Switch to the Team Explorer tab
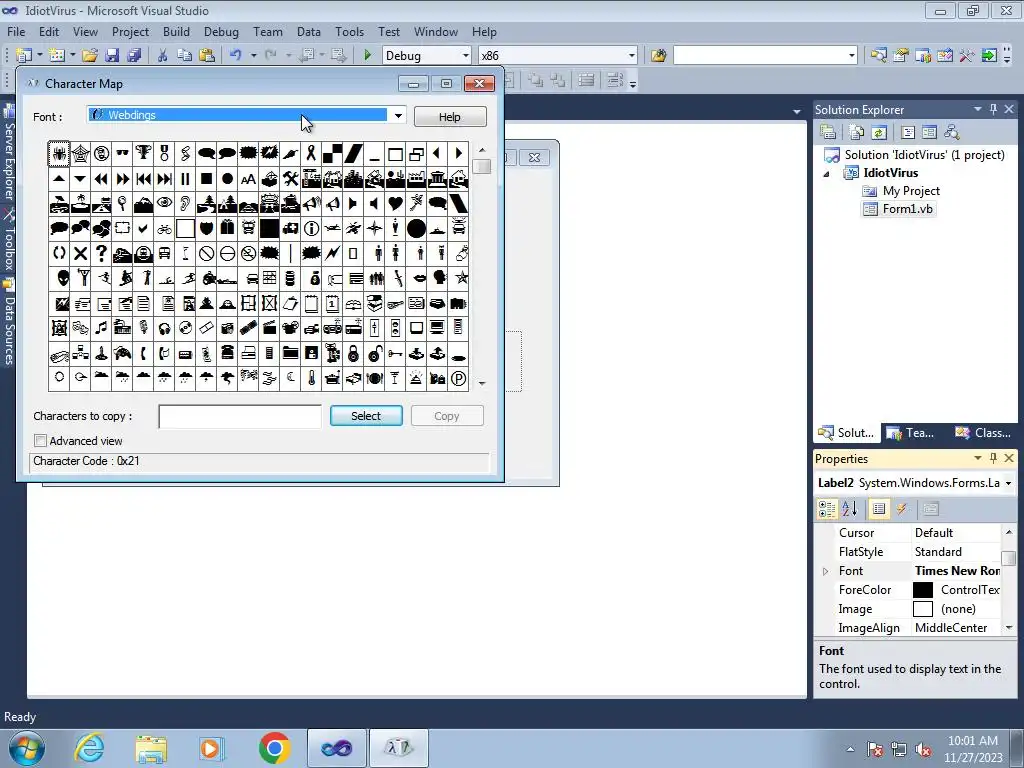 pos(912,432)
